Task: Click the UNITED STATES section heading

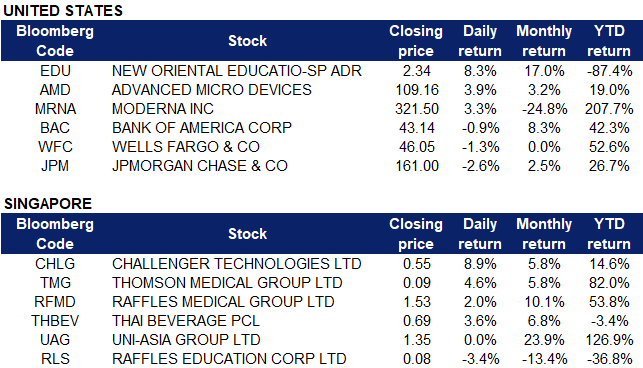Action: (x=63, y=11)
